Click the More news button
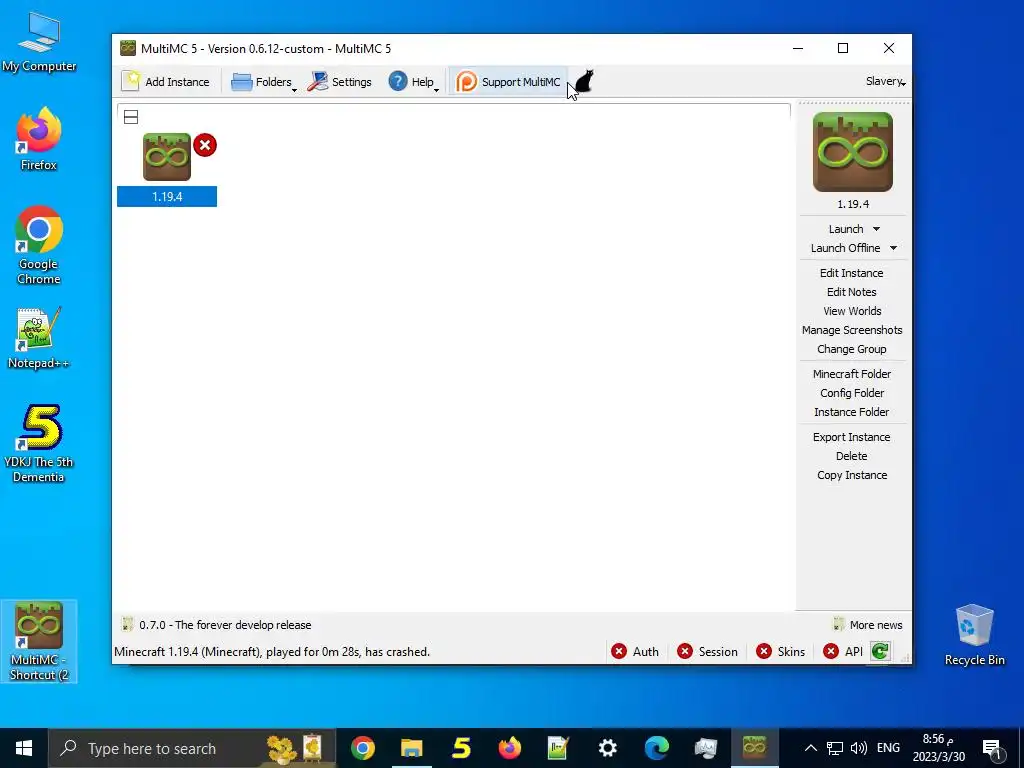This screenshot has height=768, width=1024. click(867, 625)
